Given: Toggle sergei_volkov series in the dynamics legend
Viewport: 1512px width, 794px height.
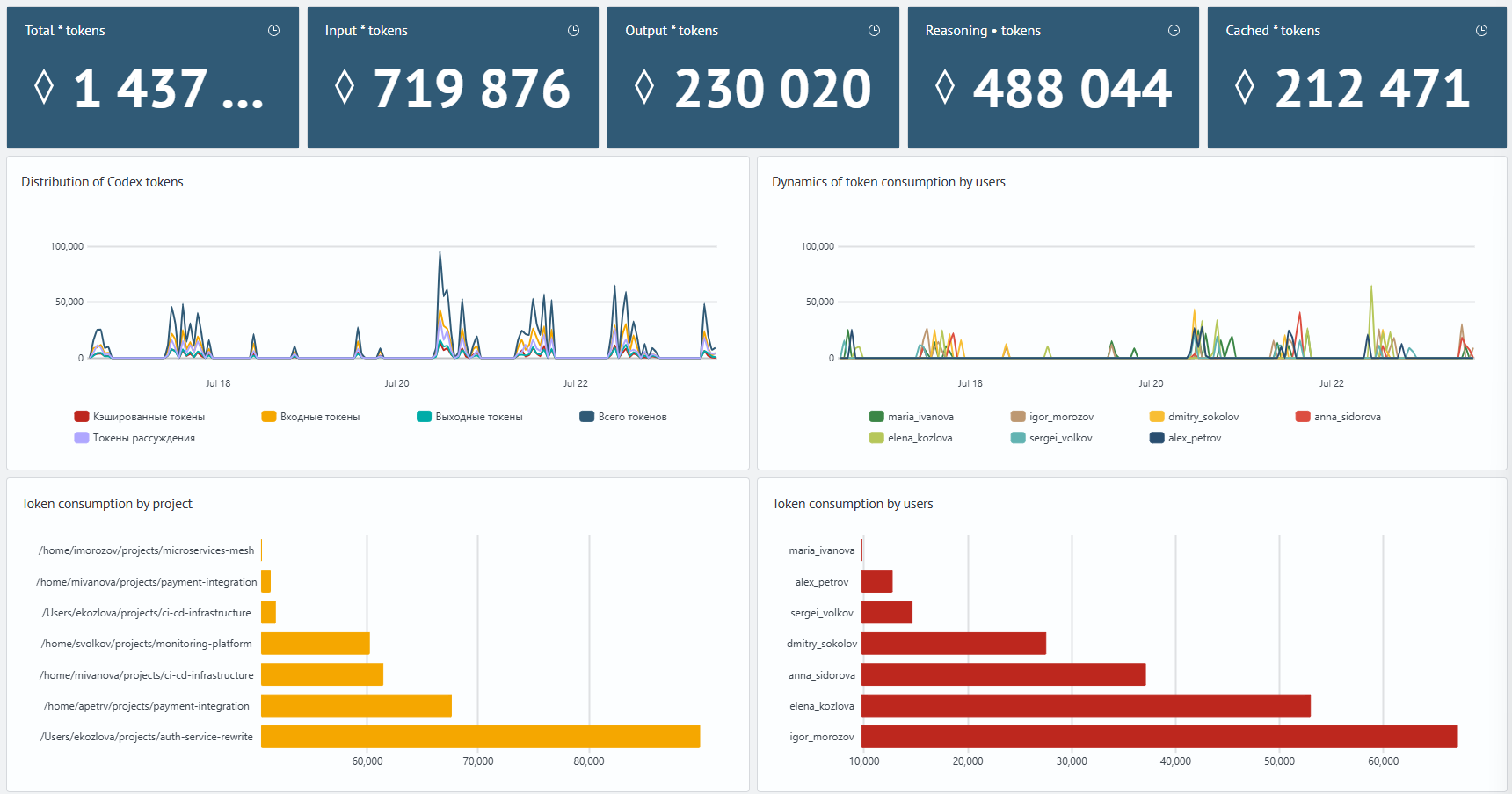Looking at the screenshot, I should [x=1051, y=438].
